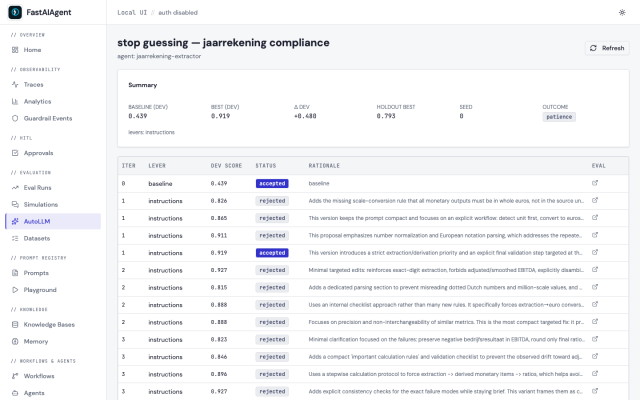Viewport: 640px width, 400px height.
Task: Click the ITER column header
Action: 129,166
